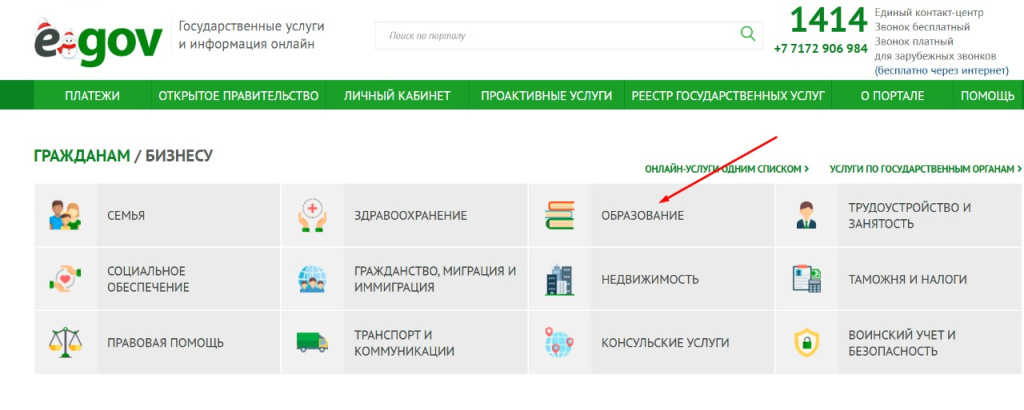This screenshot has width=1024, height=410.
Task: Click the бесплатно через интернет link
Action: coord(942,71)
